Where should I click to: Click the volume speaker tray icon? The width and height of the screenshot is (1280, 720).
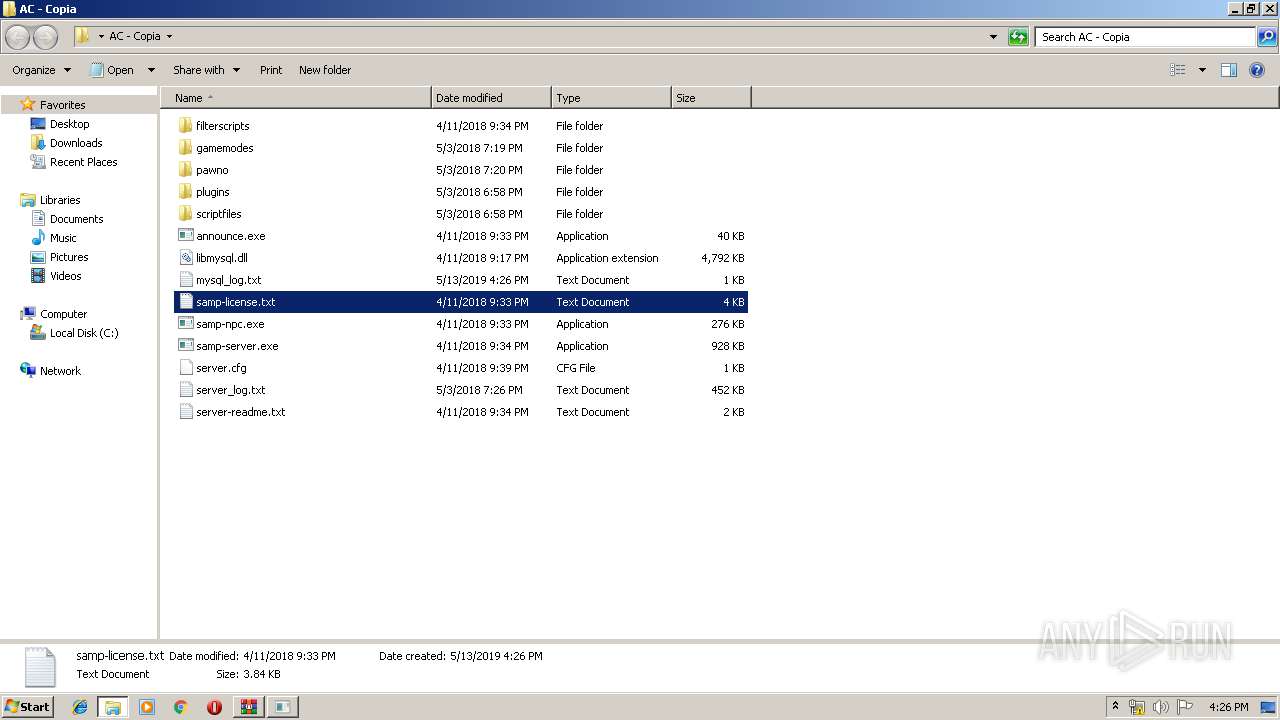[x=1161, y=707]
